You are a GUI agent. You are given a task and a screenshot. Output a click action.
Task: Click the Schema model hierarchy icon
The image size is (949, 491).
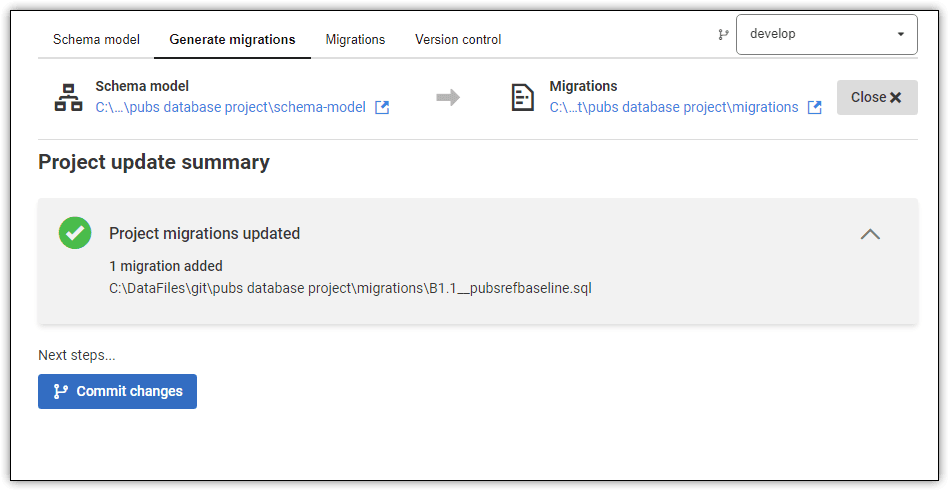(68, 97)
